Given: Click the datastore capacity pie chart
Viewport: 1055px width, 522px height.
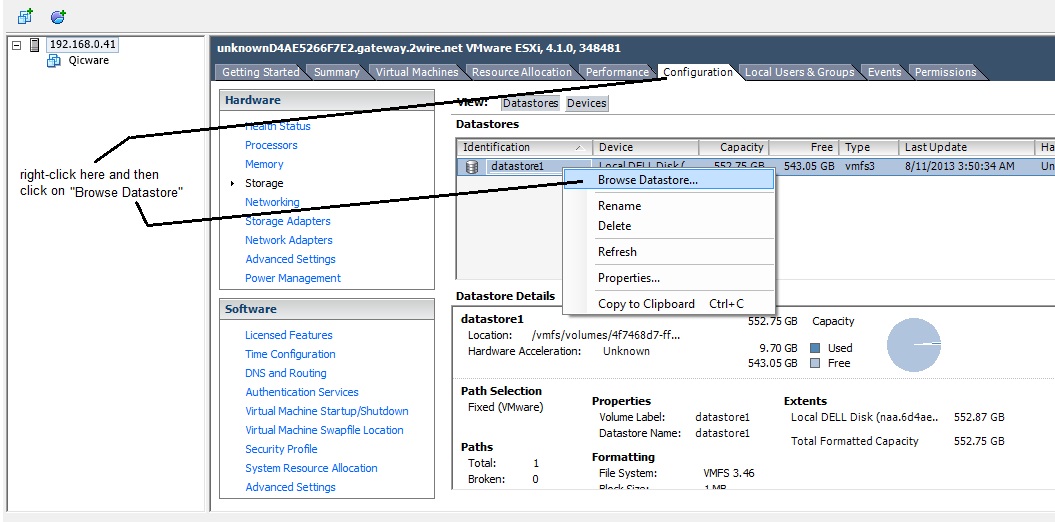Looking at the screenshot, I should (x=914, y=345).
